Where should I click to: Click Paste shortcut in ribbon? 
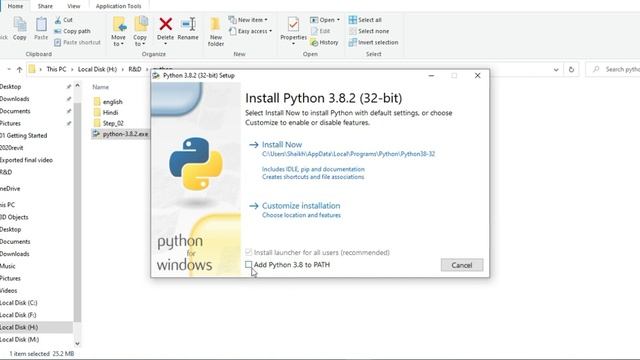[x=77, y=42]
